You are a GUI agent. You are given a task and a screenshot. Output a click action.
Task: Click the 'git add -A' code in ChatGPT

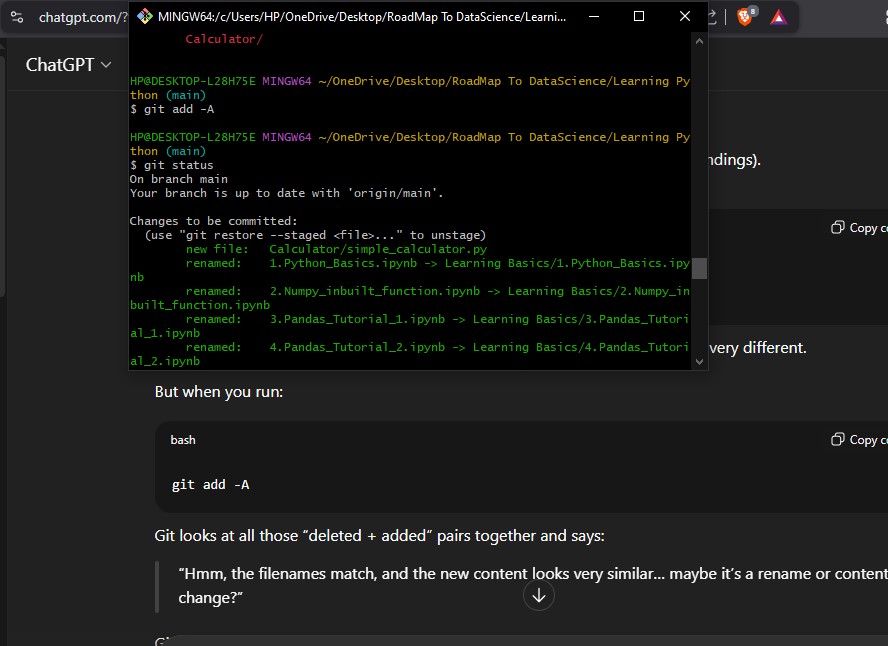coord(211,485)
